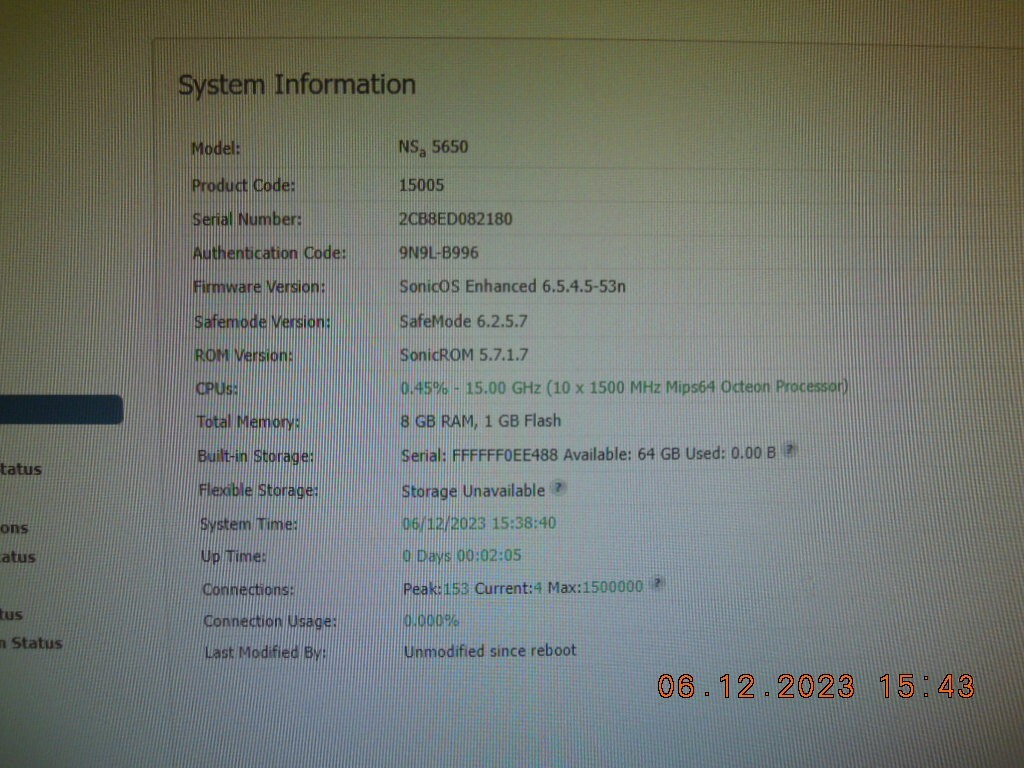Screen dimensions: 1024x768
Task: Click the 'Last Modified By:' label
Action: (x=265, y=652)
